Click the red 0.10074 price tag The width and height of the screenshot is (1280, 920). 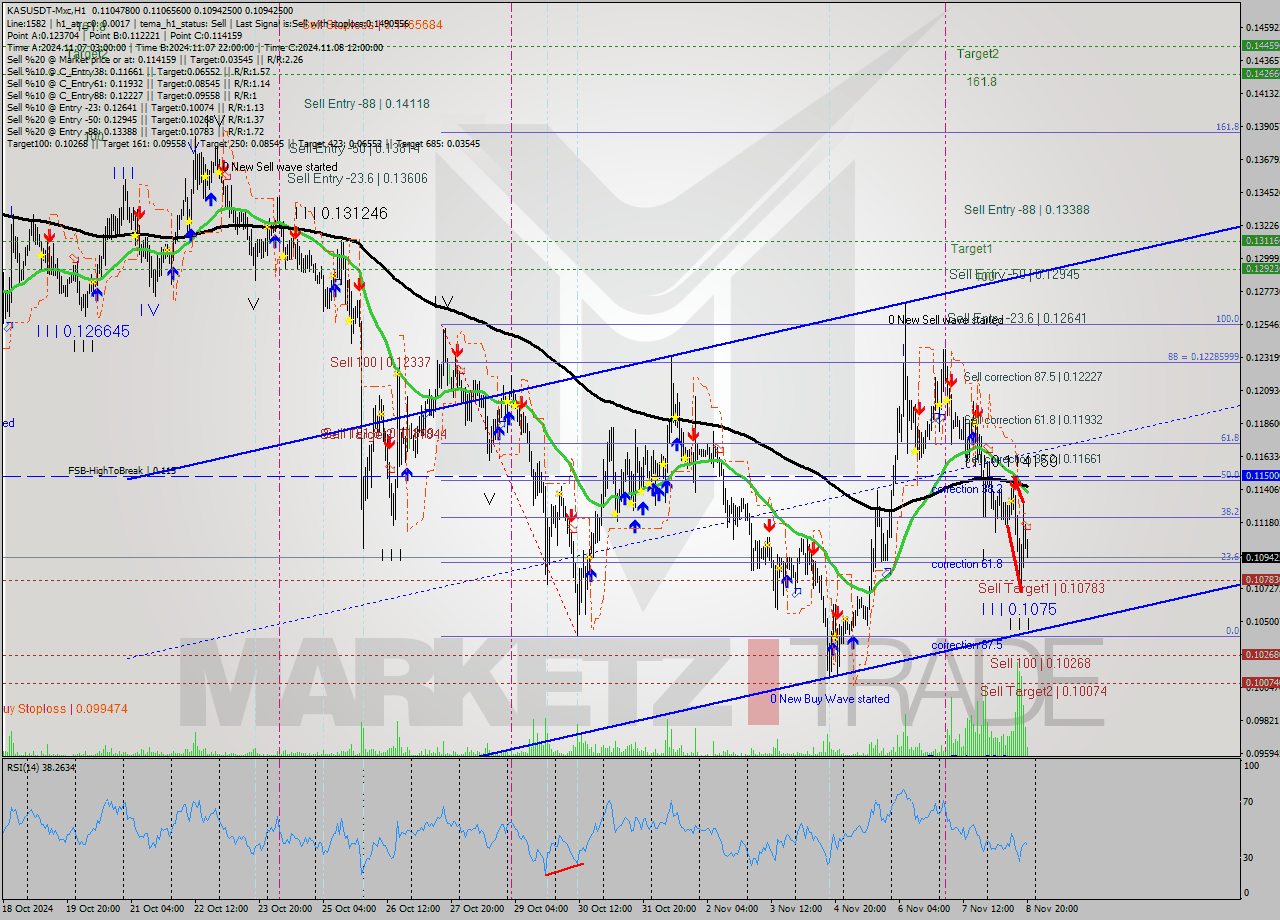click(x=1260, y=683)
